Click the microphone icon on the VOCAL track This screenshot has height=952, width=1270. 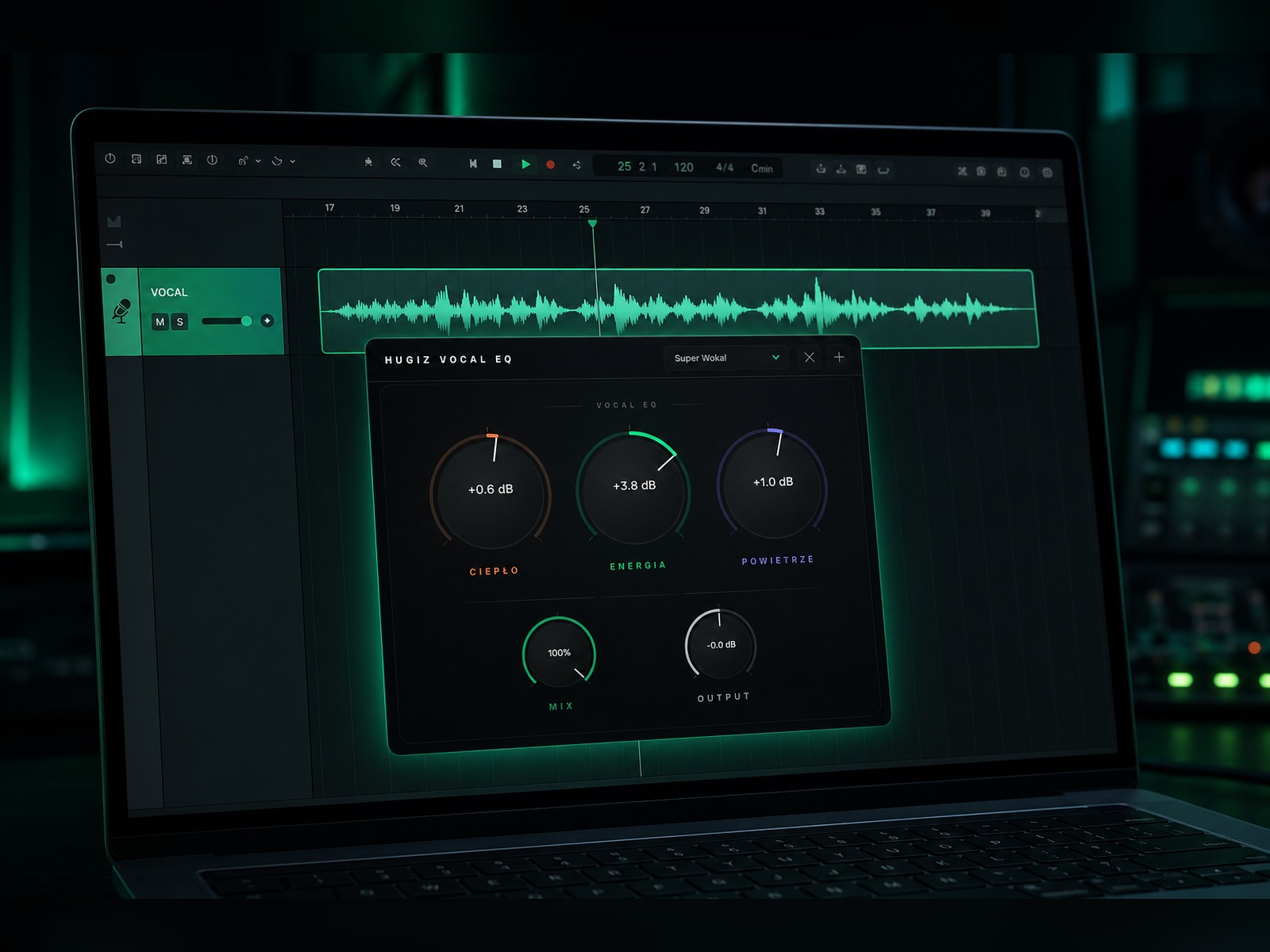[x=121, y=310]
